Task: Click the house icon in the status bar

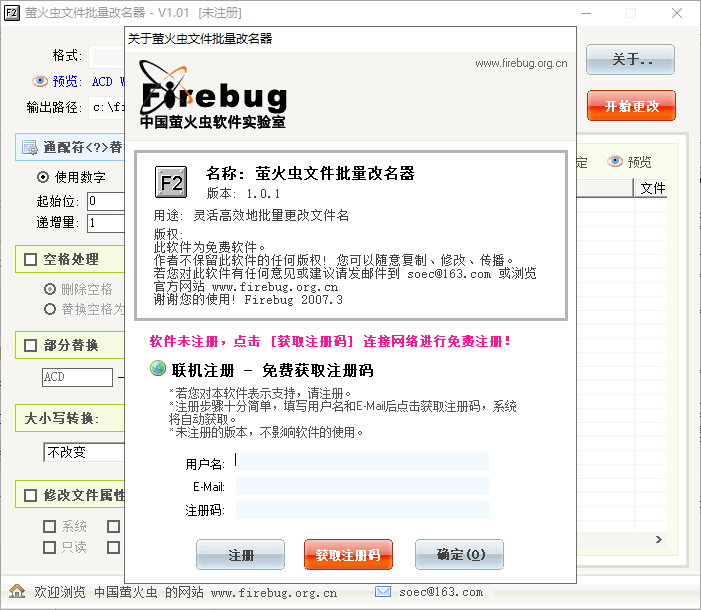Action: (x=17, y=591)
